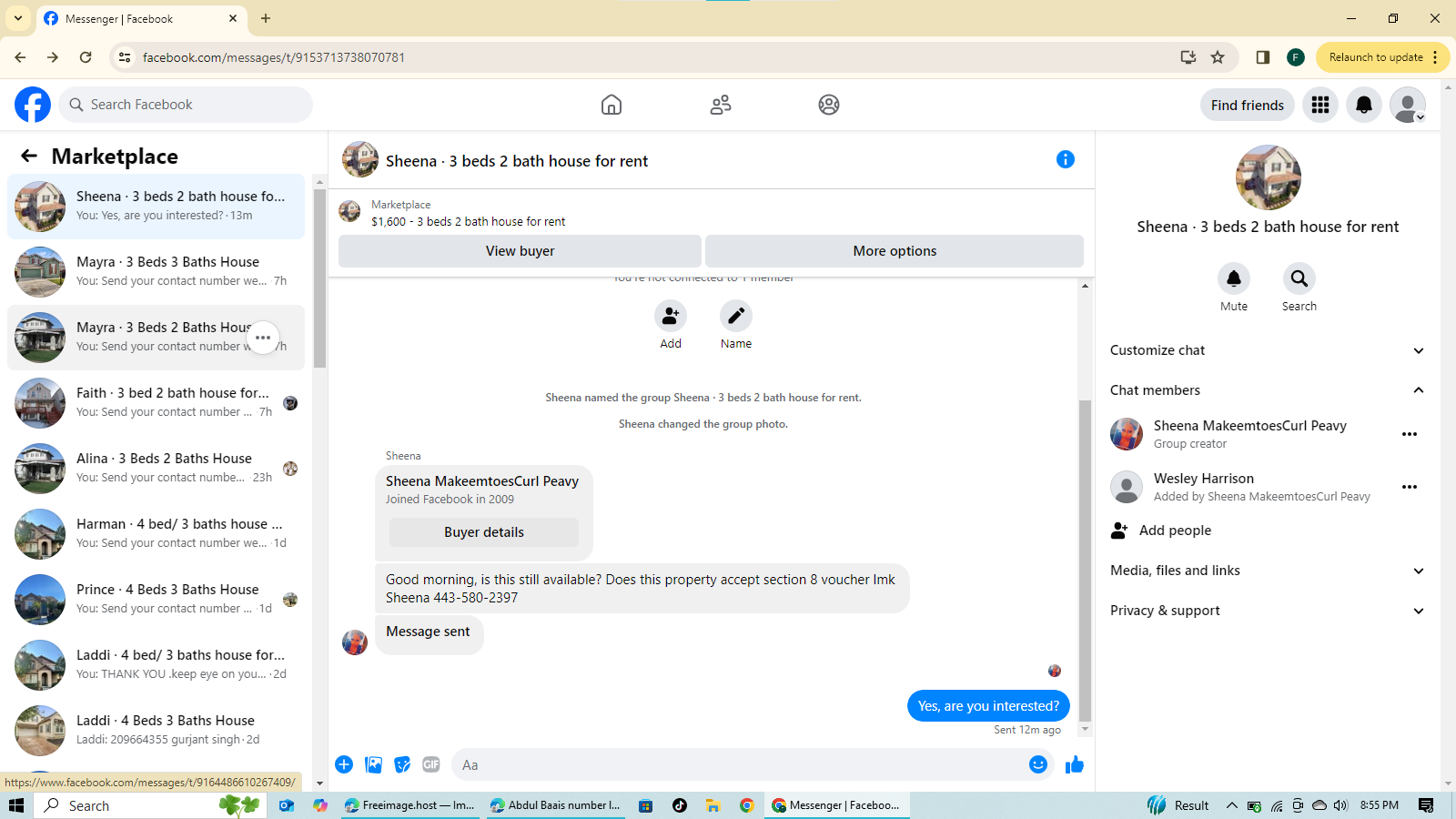
Task: Search in conversation using magnifier icon
Action: pyautogui.click(x=1299, y=278)
